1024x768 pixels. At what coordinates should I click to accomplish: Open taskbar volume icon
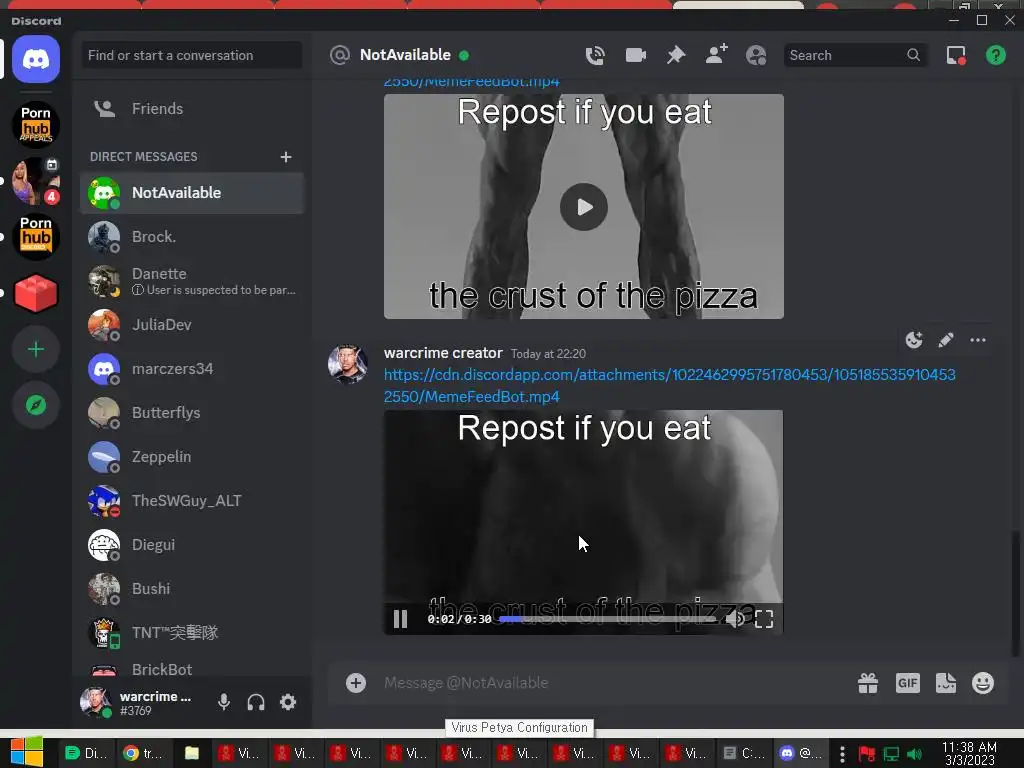coord(915,754)
